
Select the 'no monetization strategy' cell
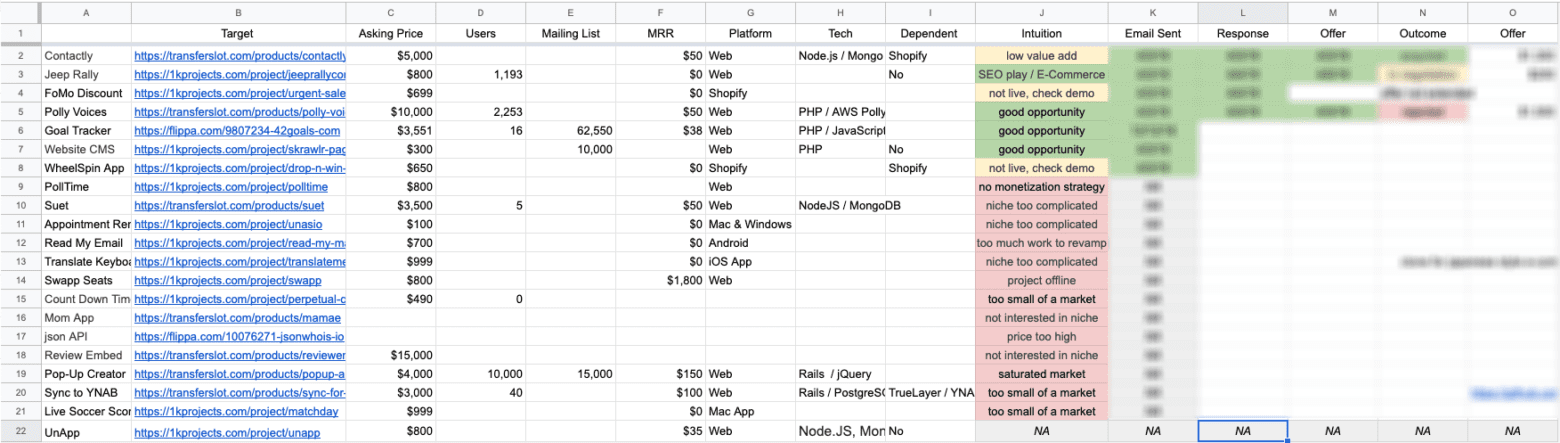[x=1041, y=187]
